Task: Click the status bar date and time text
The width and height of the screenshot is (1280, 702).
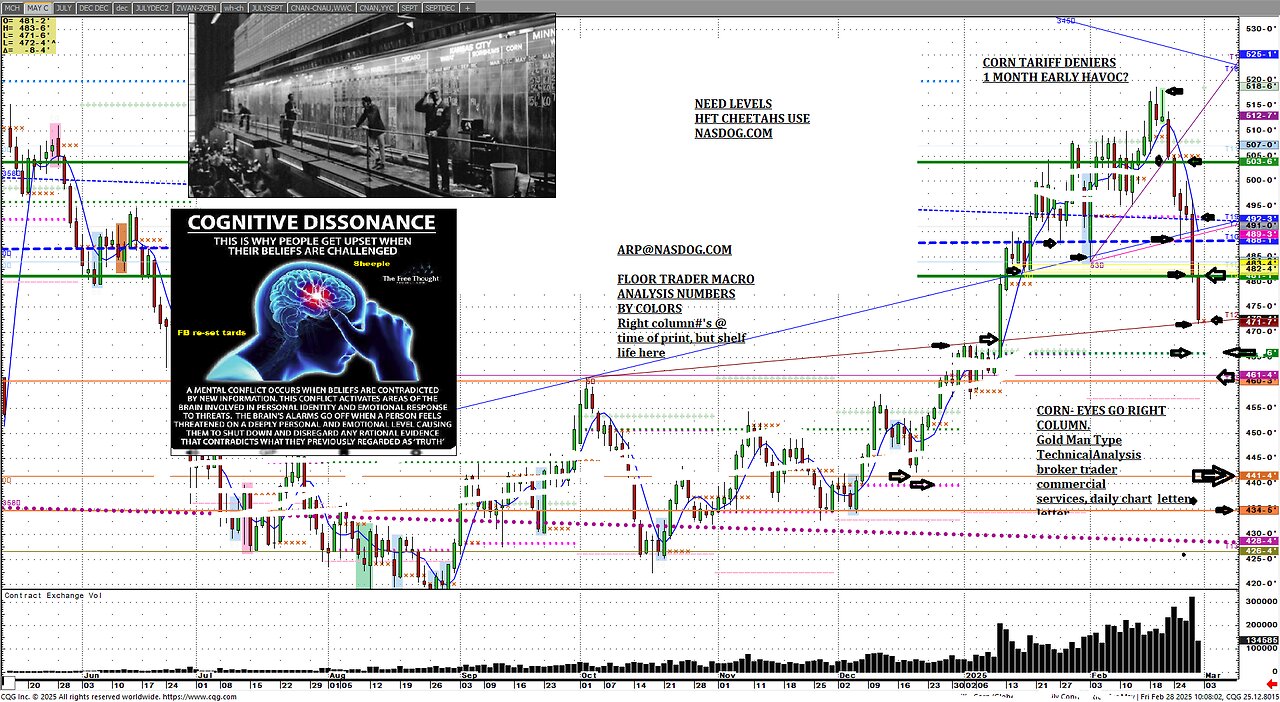Action: pyautogui.click(x=1182, y=696)
